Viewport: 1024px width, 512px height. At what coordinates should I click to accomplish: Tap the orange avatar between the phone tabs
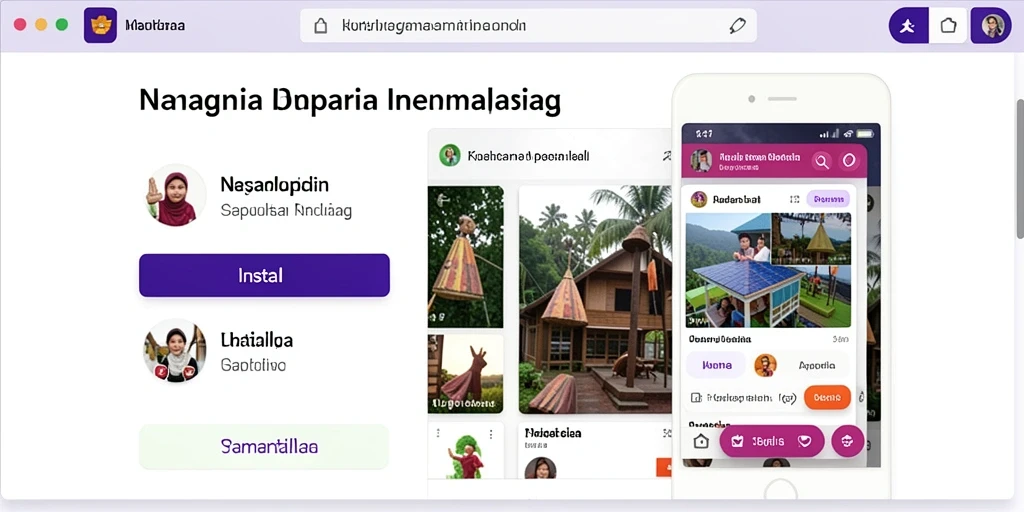(765, 365)
